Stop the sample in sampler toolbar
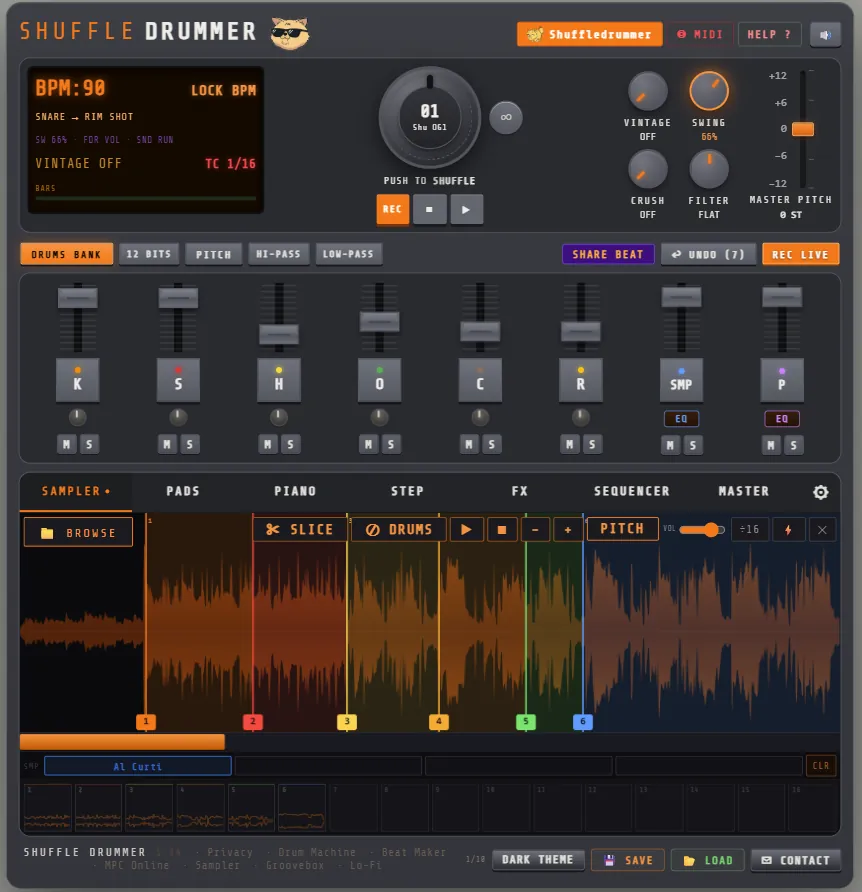 (x=502, y=530)
